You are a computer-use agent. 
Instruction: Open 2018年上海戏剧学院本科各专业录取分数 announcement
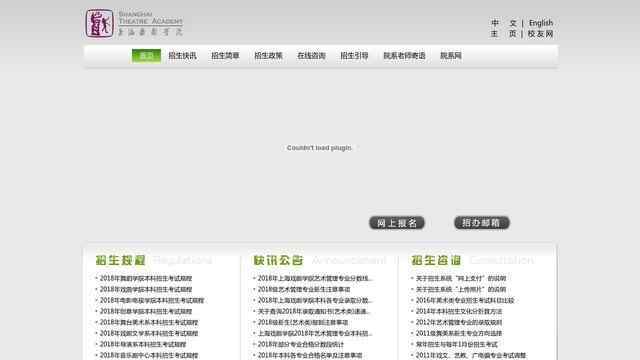click(x=315, y=300)
